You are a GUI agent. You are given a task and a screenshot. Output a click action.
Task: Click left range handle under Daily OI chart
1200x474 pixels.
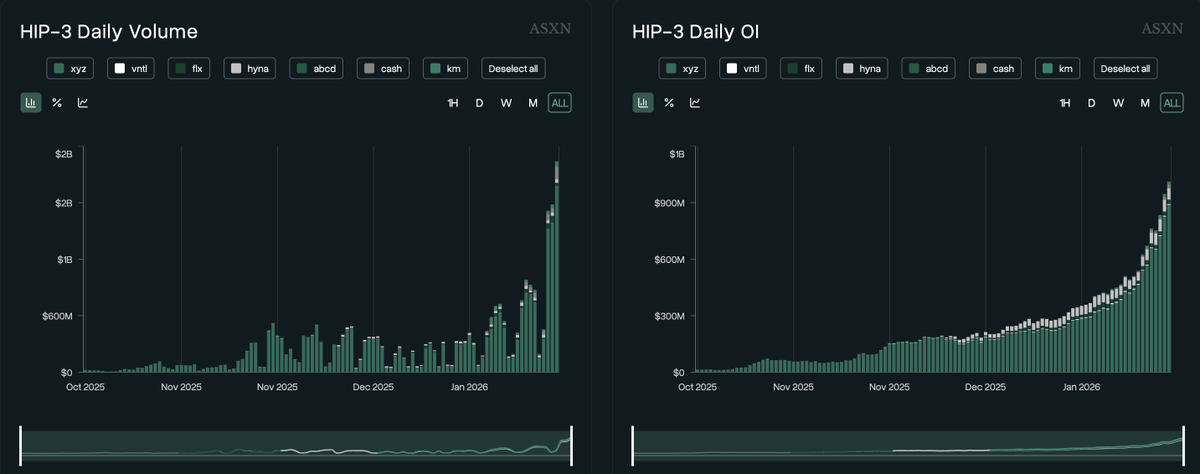point(633,445)
